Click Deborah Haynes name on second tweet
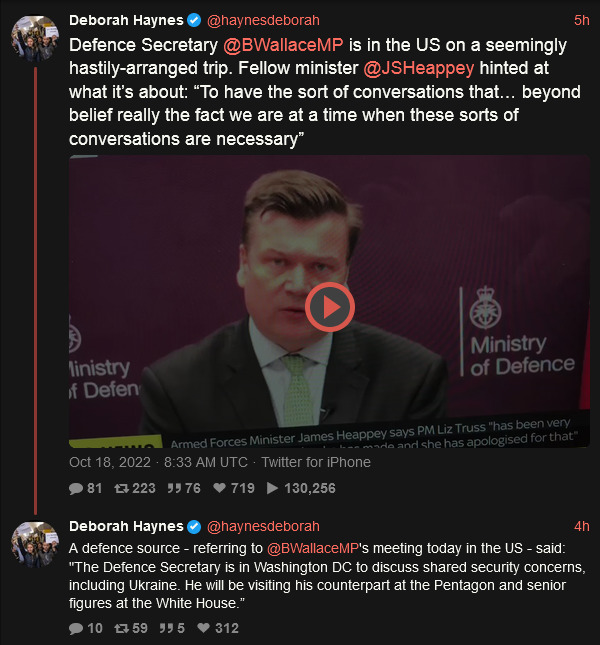This screenshot has height=645, width=600. (126, 526)
